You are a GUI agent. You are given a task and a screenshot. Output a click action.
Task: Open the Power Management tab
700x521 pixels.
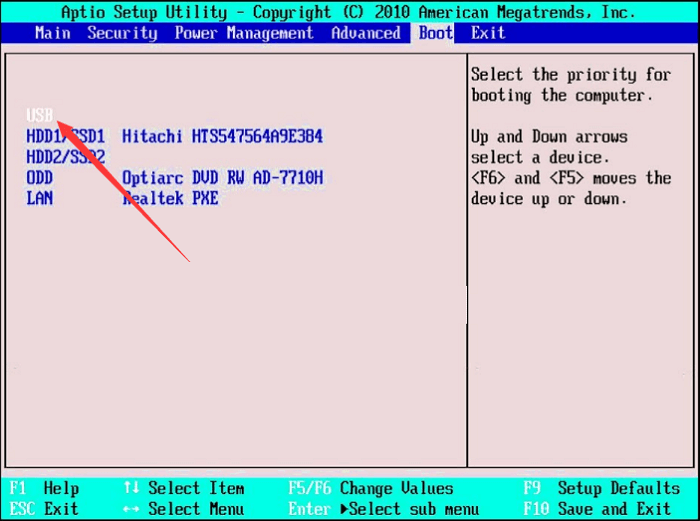point(244,33)
